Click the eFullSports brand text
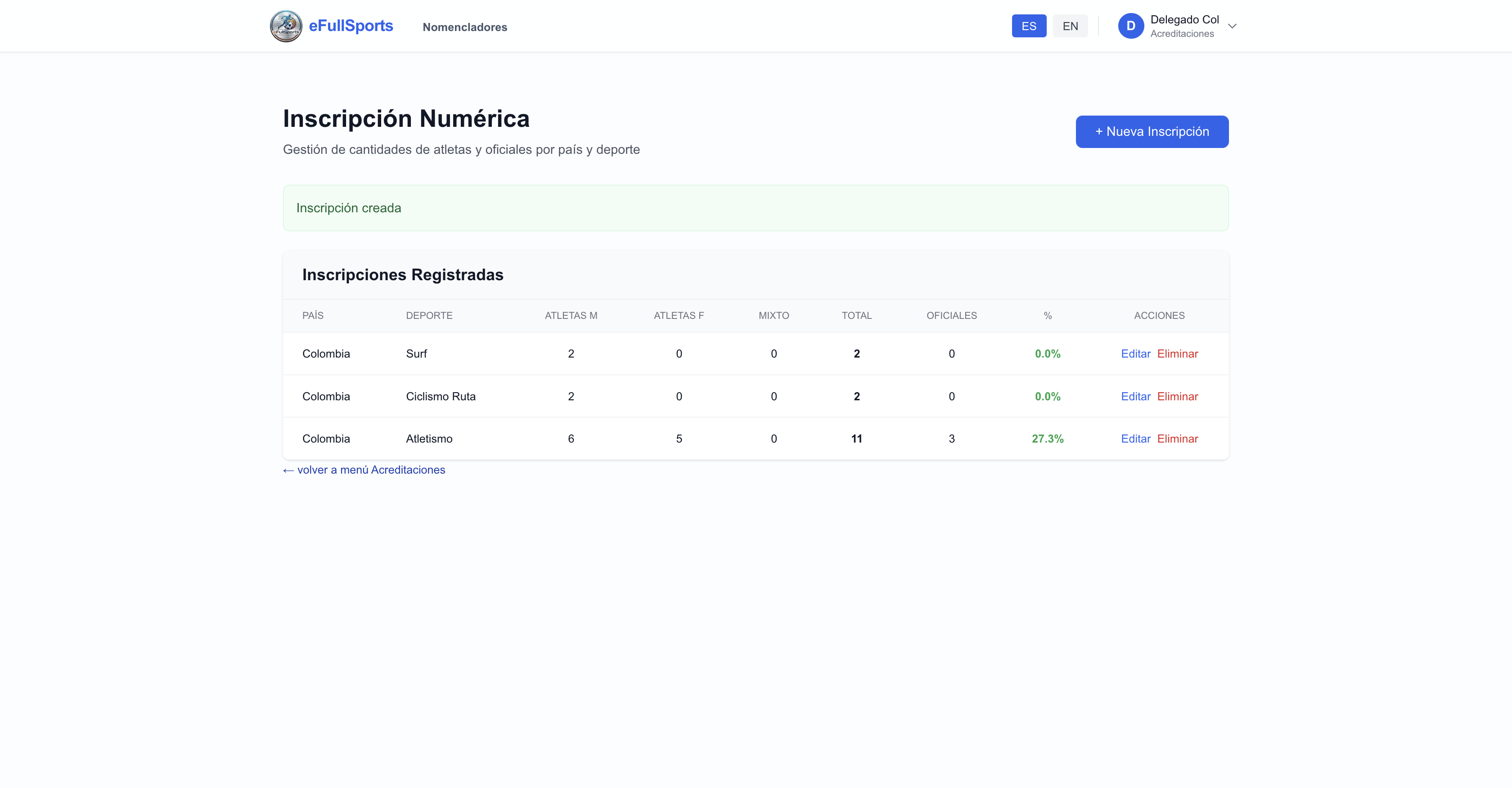Image resolution: width=1512 pixels, height=788 pixels. [351, 26]
